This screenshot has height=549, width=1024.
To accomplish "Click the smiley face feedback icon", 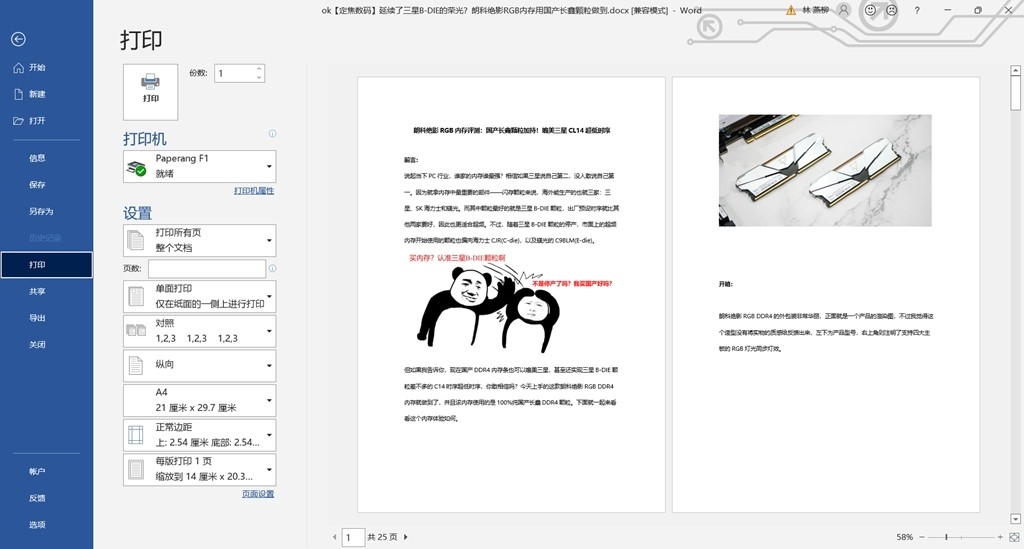I will point(870,10).
